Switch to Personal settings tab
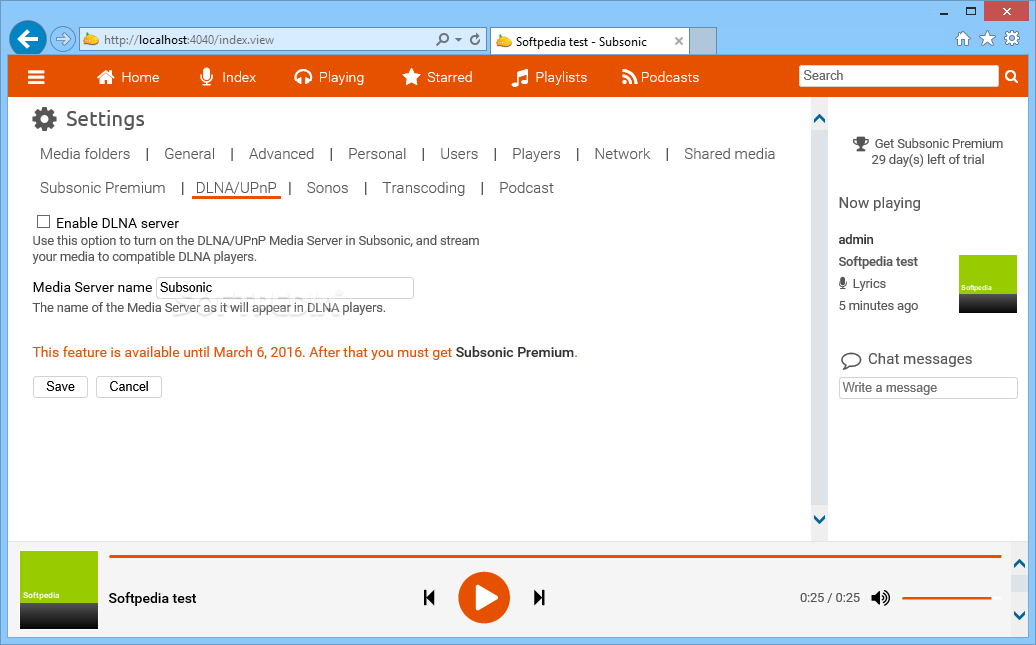 377,154
